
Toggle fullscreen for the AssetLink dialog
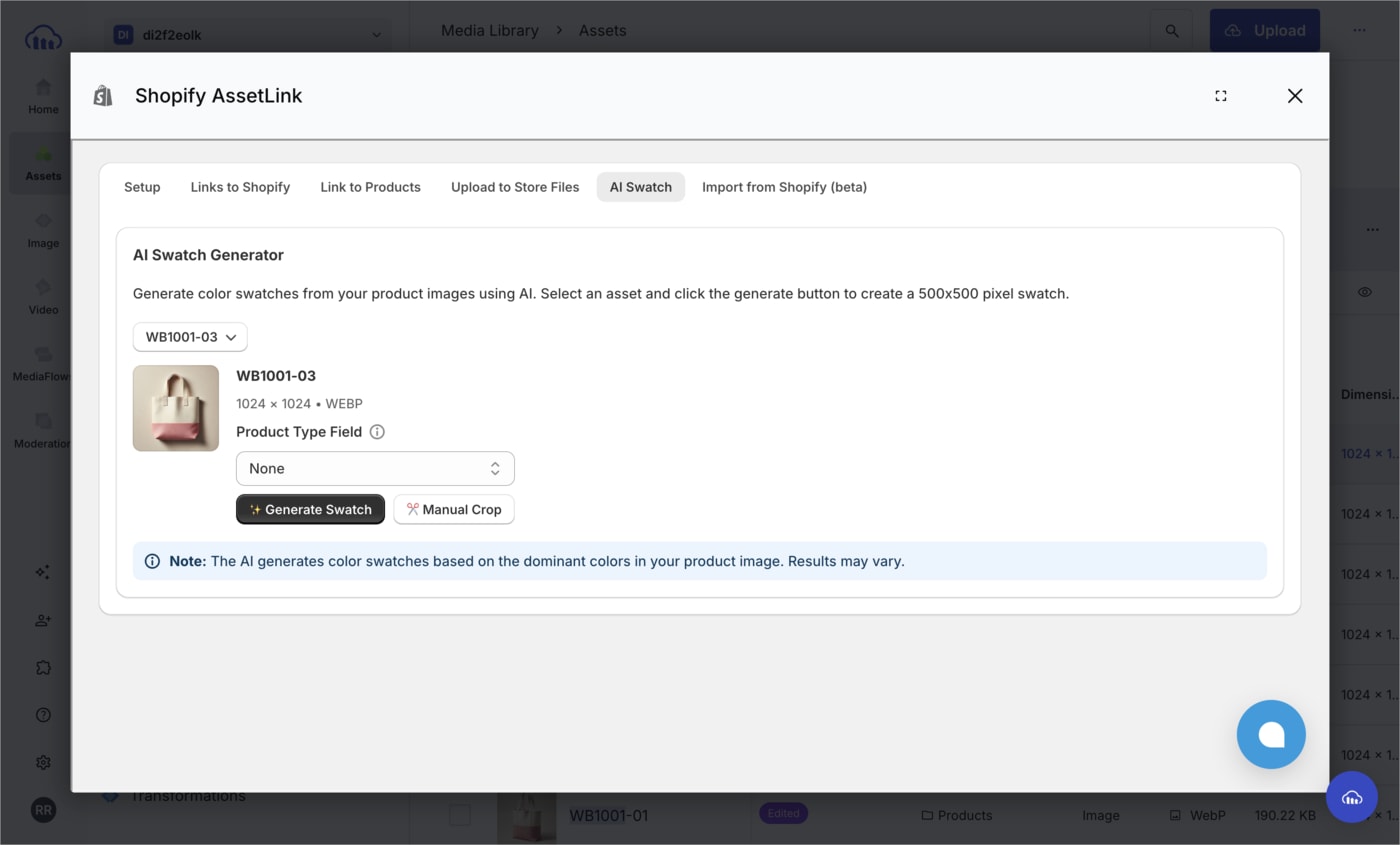(x=1221, y=96)
